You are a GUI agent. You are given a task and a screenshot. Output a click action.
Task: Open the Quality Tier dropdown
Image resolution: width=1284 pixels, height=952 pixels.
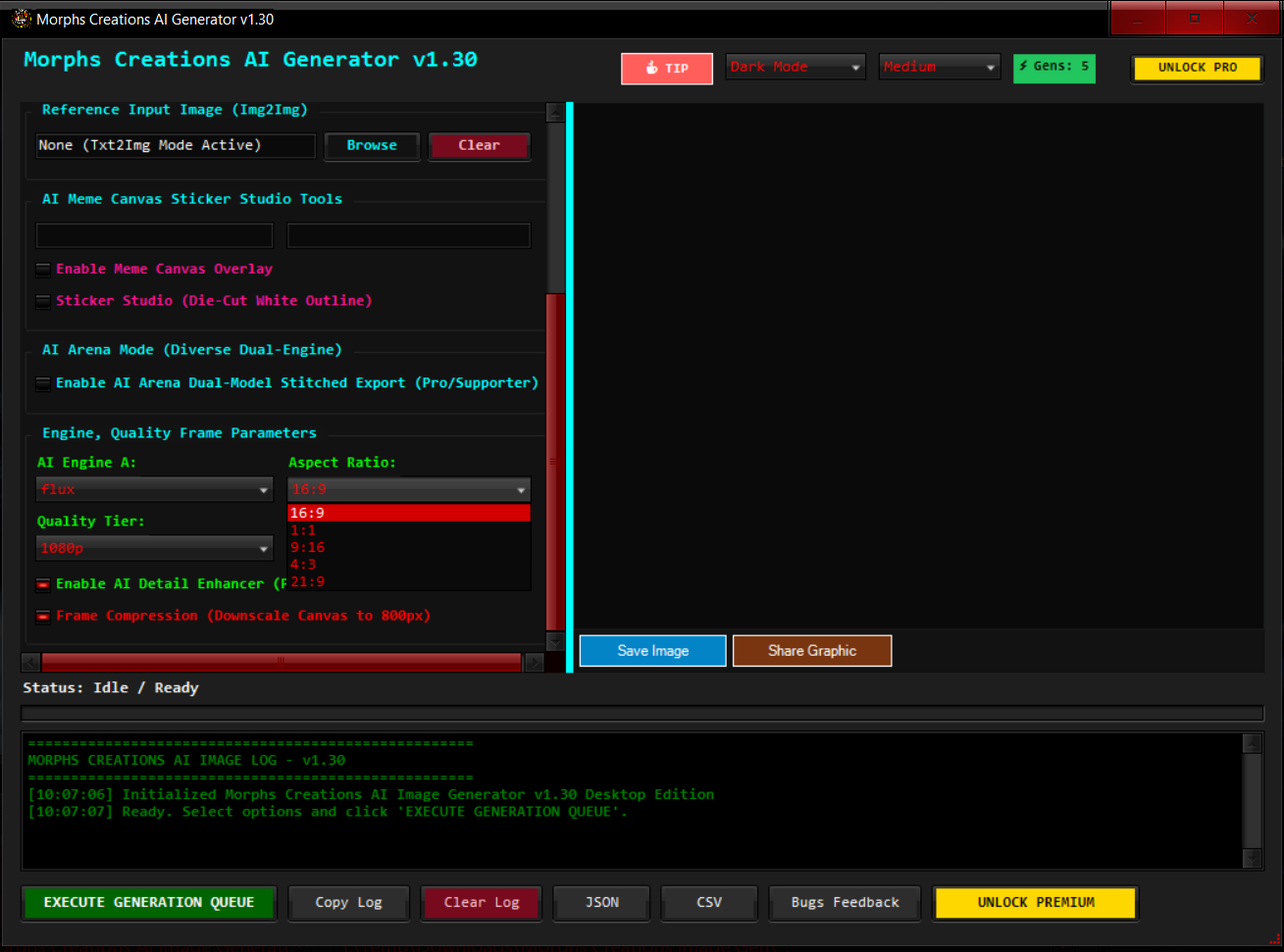point(155,548)
